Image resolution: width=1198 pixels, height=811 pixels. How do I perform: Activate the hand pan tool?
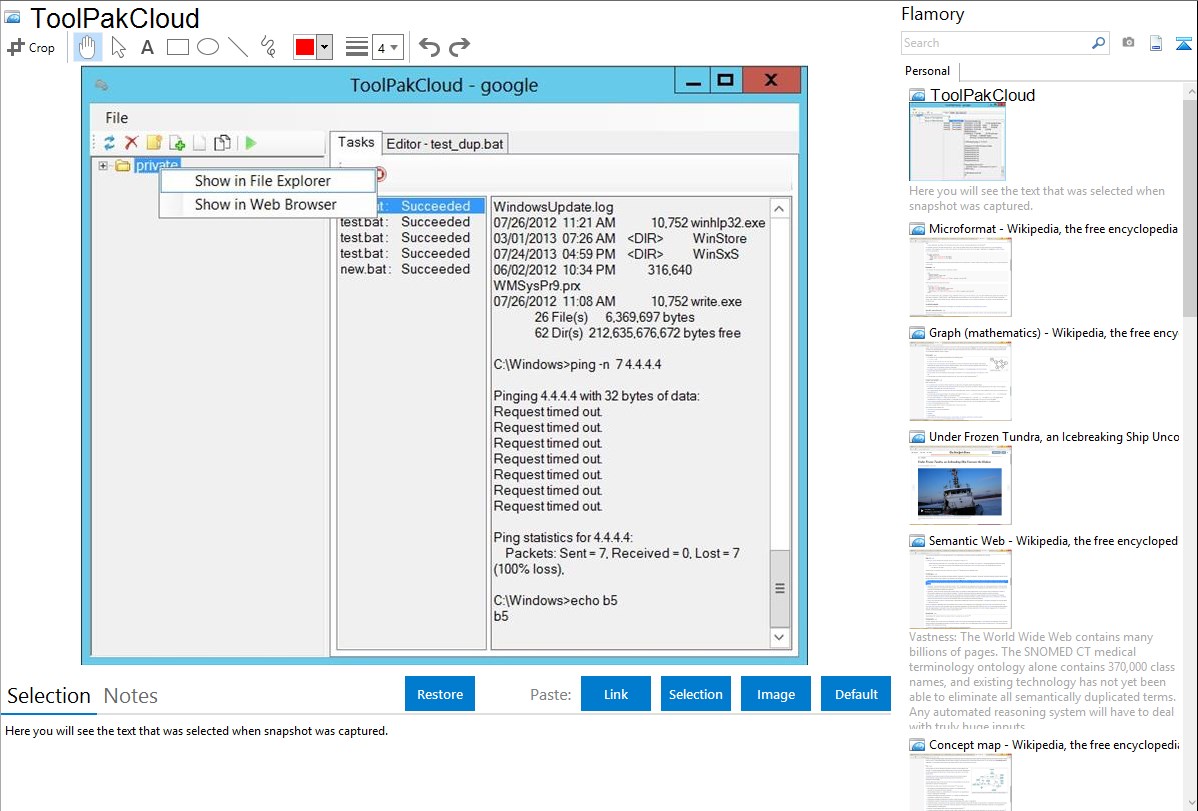point(87,47)
